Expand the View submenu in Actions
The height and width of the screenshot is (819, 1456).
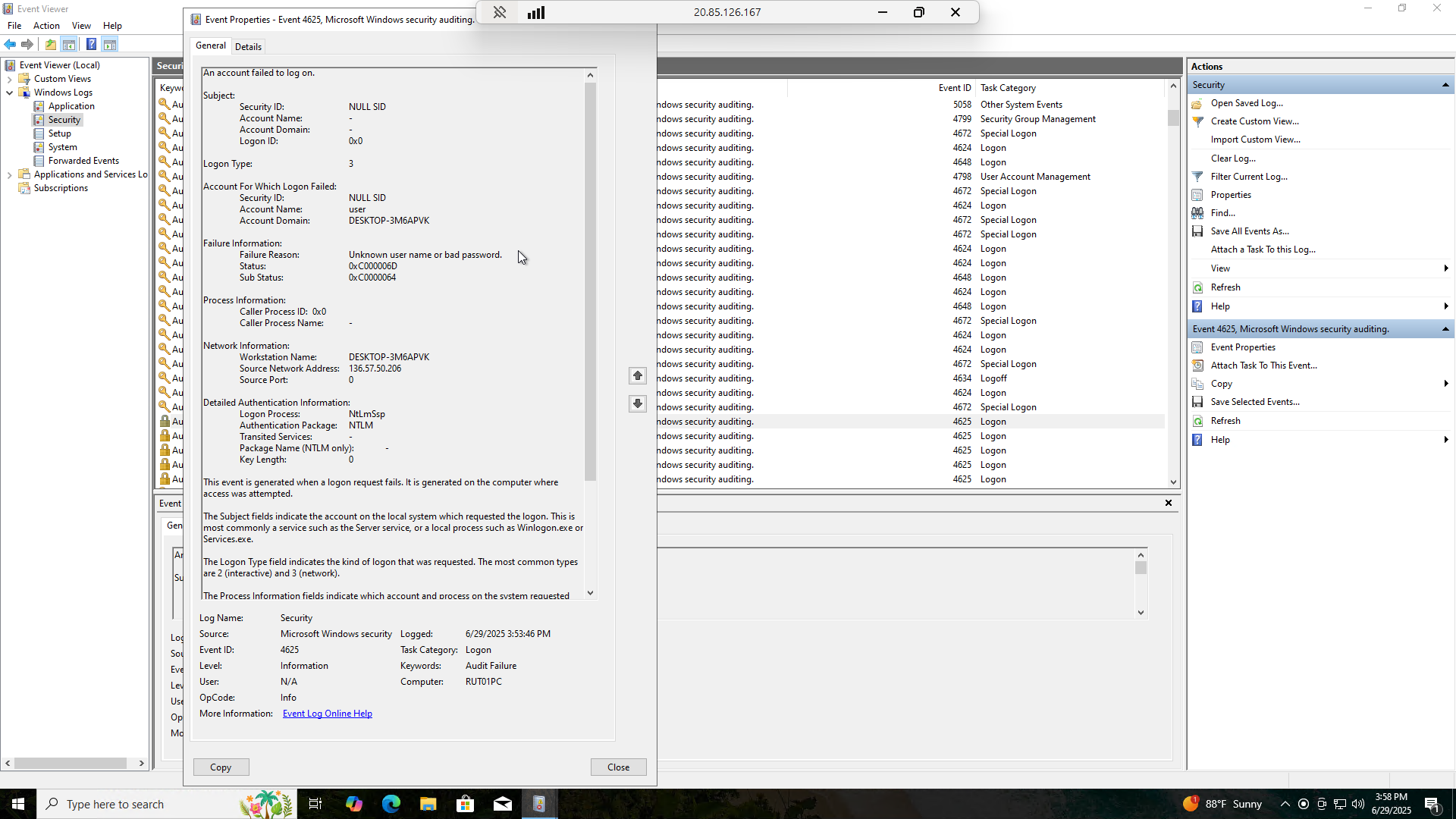1445,268
